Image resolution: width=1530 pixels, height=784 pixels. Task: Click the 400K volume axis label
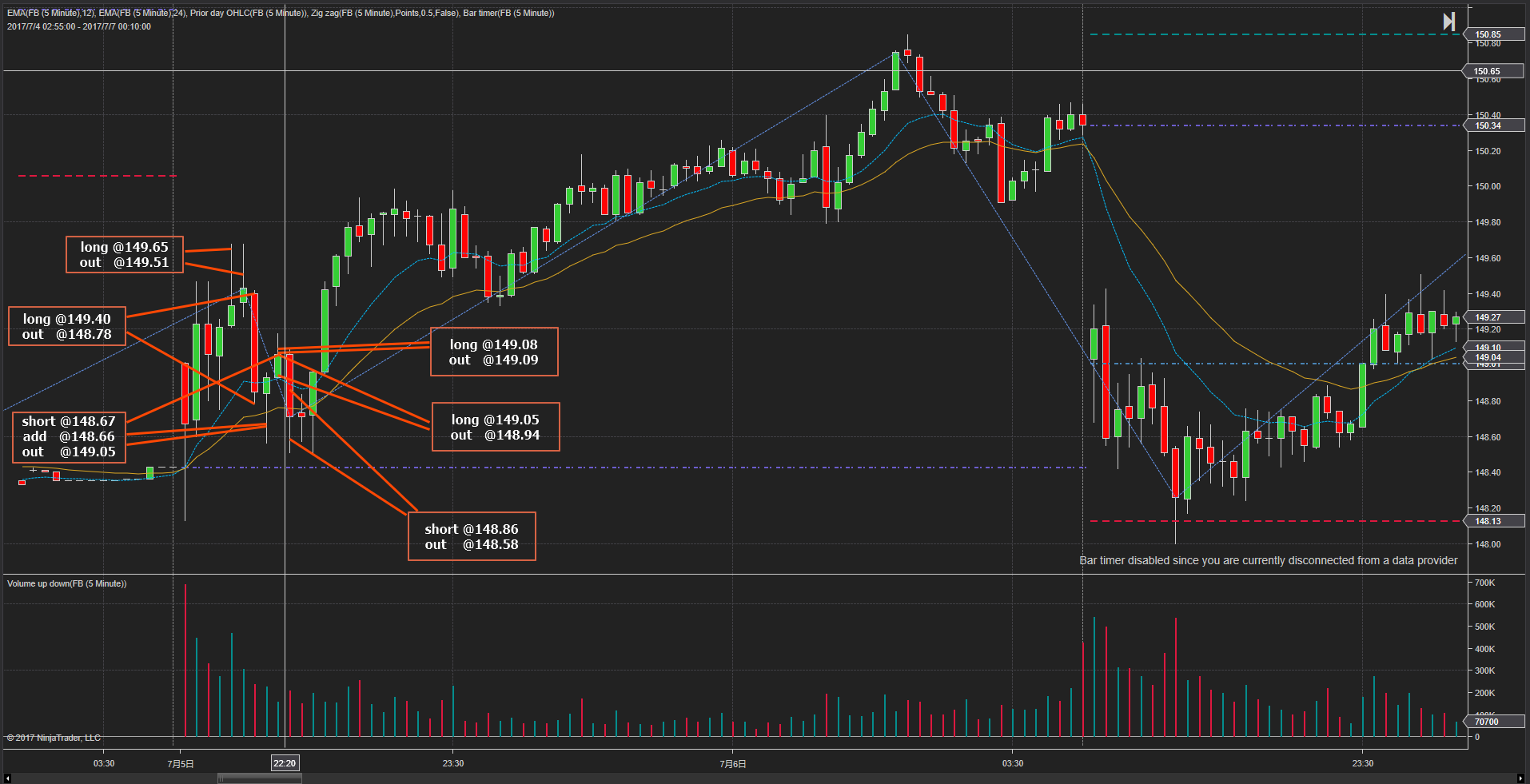1484,649
